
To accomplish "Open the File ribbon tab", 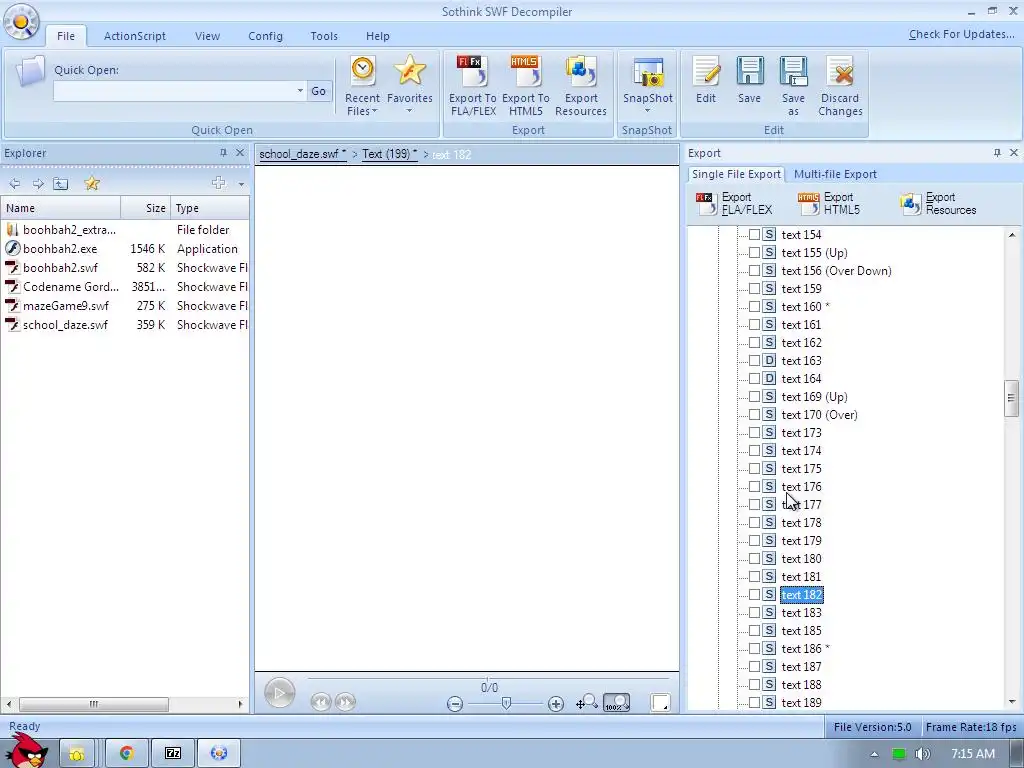I will [66, 36].
